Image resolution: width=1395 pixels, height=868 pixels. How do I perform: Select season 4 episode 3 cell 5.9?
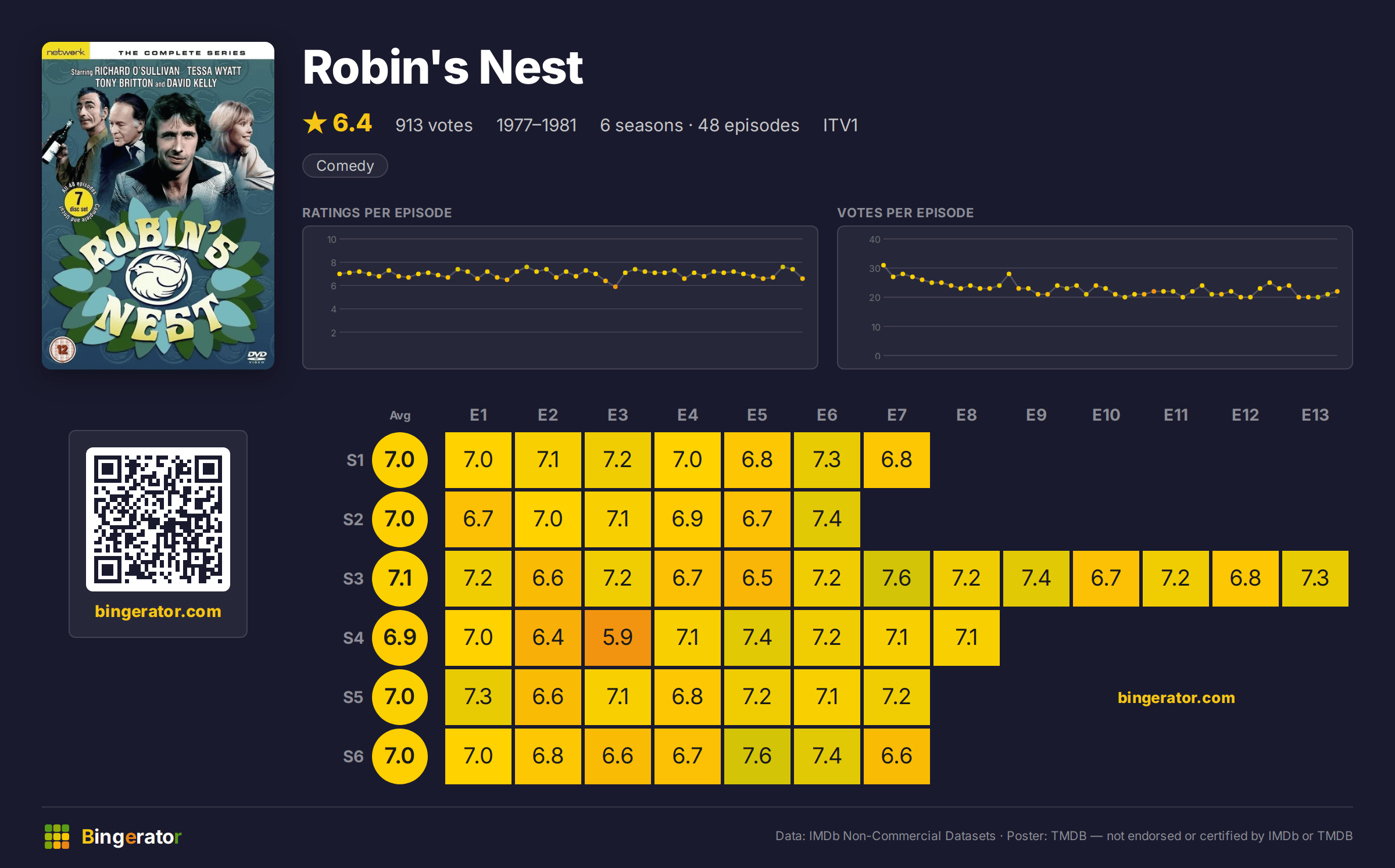618,638
